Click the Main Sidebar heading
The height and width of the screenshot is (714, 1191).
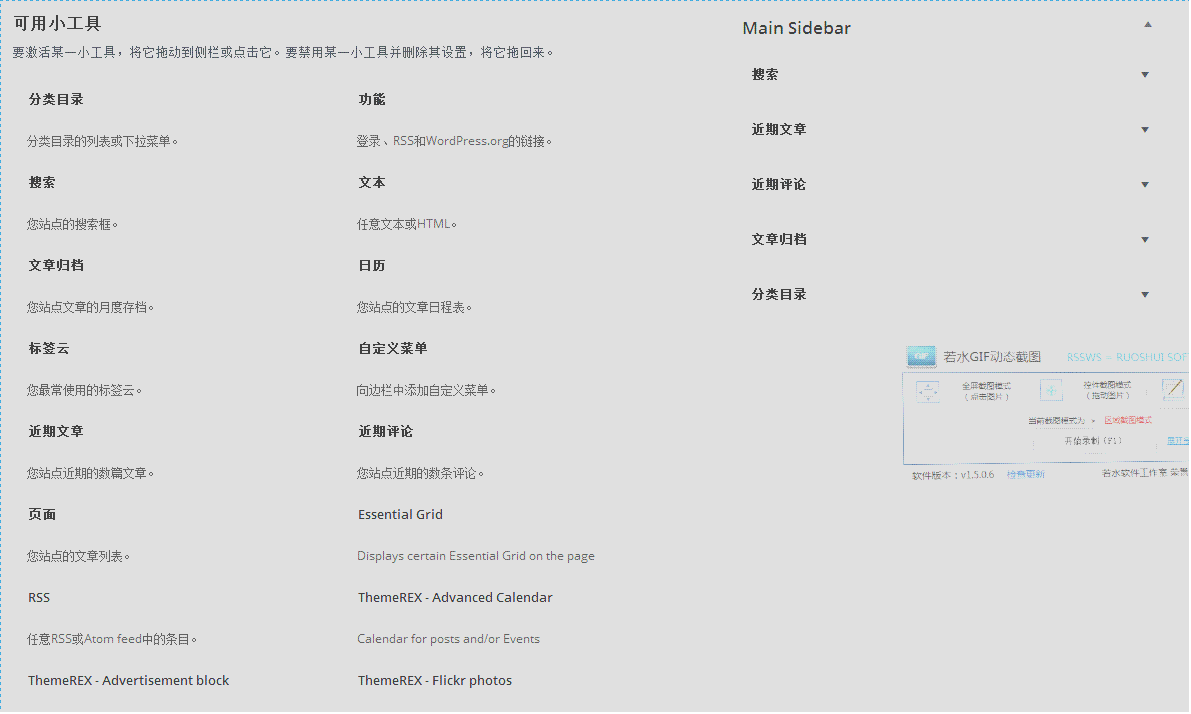click(x=796, y=28)
